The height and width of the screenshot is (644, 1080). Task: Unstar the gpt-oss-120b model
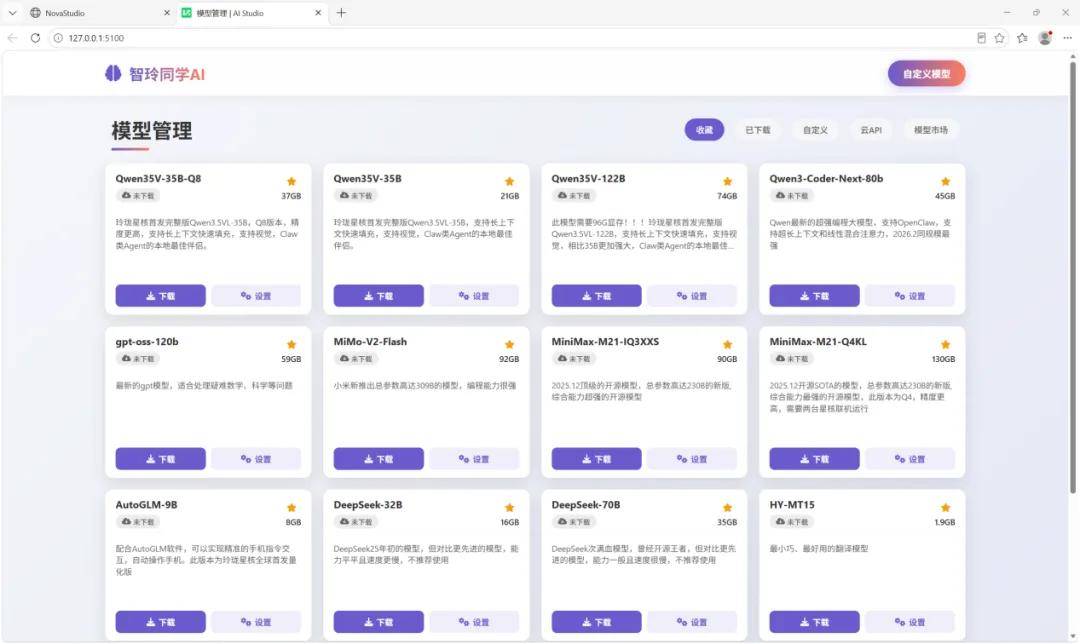coord(291,344)
